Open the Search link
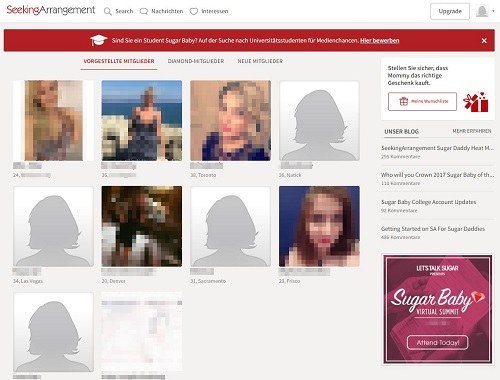Viewport: 500px width, 380px height. [x=124, y=11]
